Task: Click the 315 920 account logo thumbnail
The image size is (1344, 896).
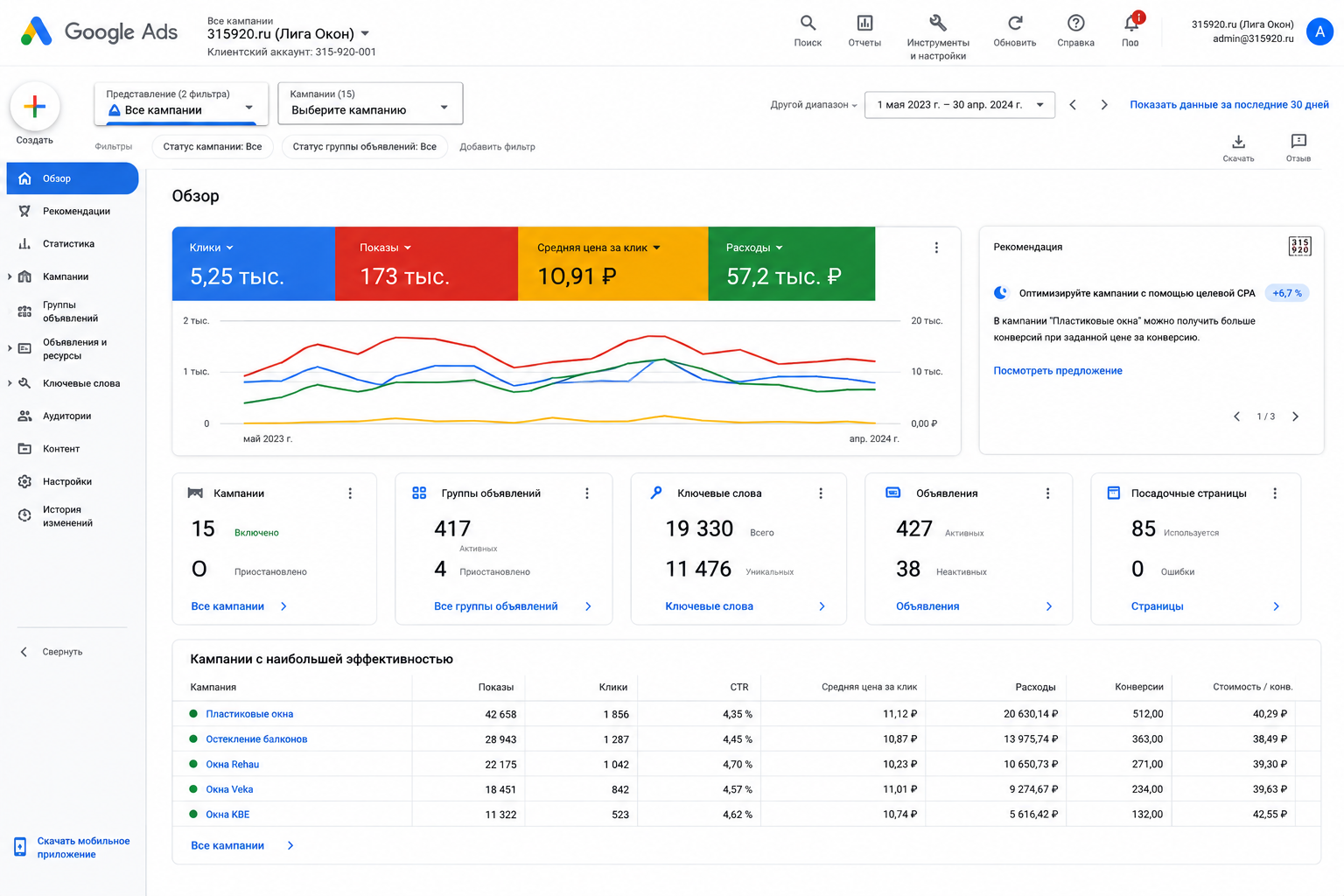Action: [1300, 246]
